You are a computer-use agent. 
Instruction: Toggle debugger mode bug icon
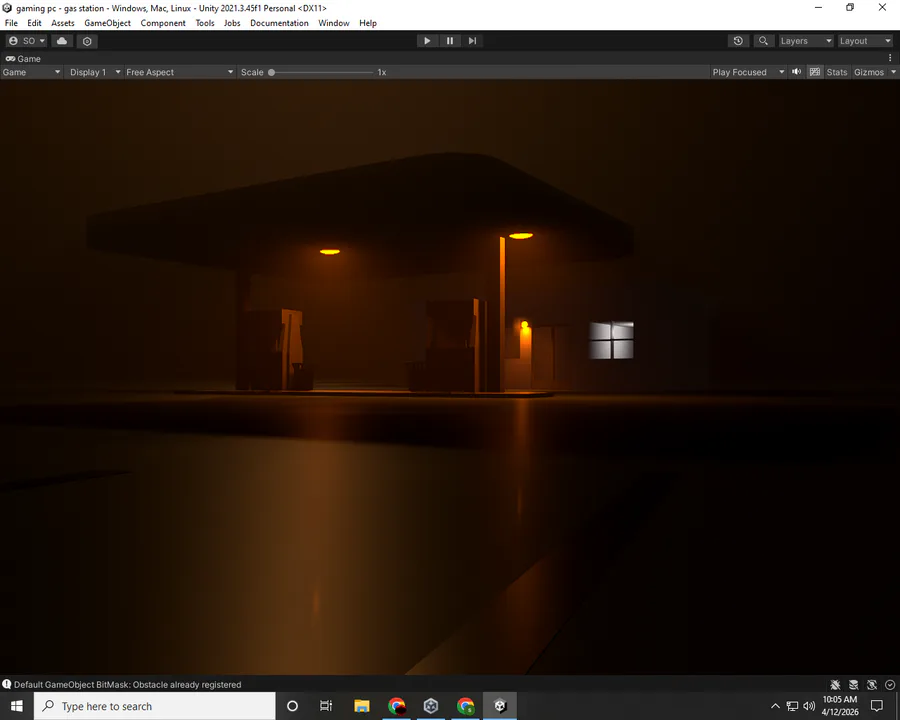click(835, 684)
